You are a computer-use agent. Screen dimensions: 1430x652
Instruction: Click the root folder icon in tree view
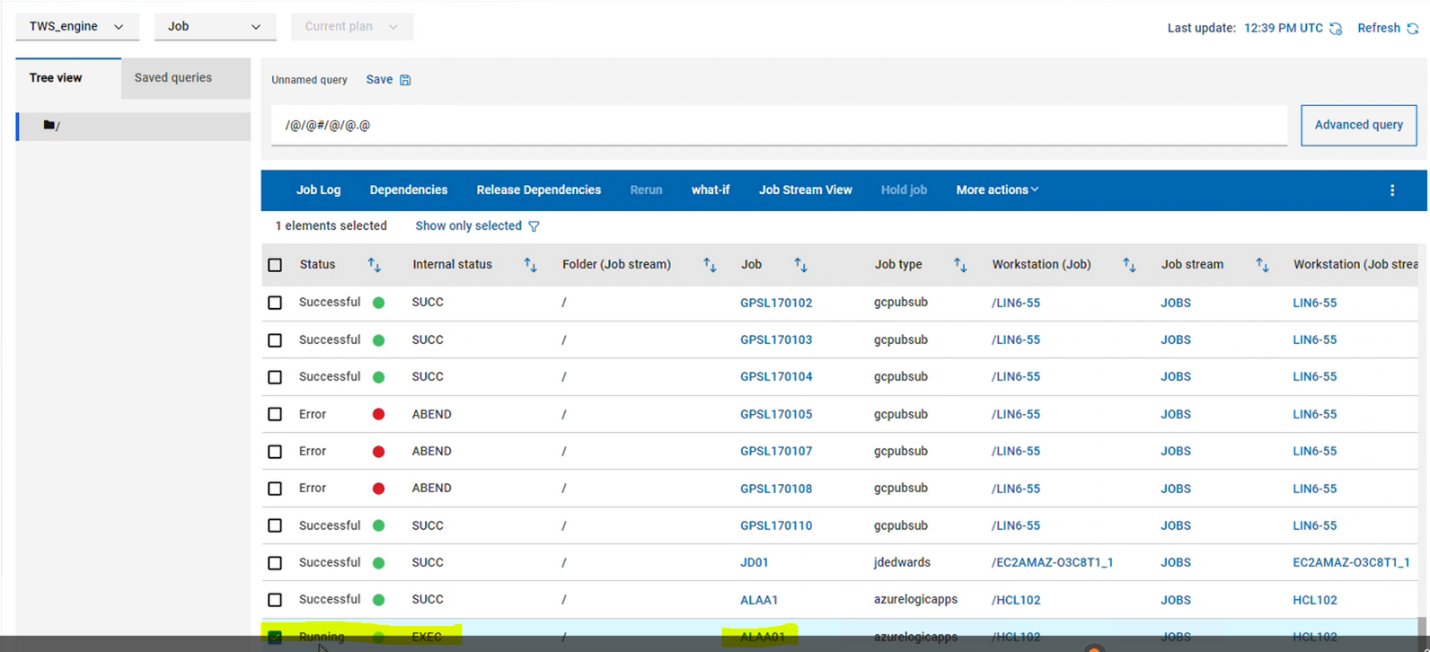point(49,126)
